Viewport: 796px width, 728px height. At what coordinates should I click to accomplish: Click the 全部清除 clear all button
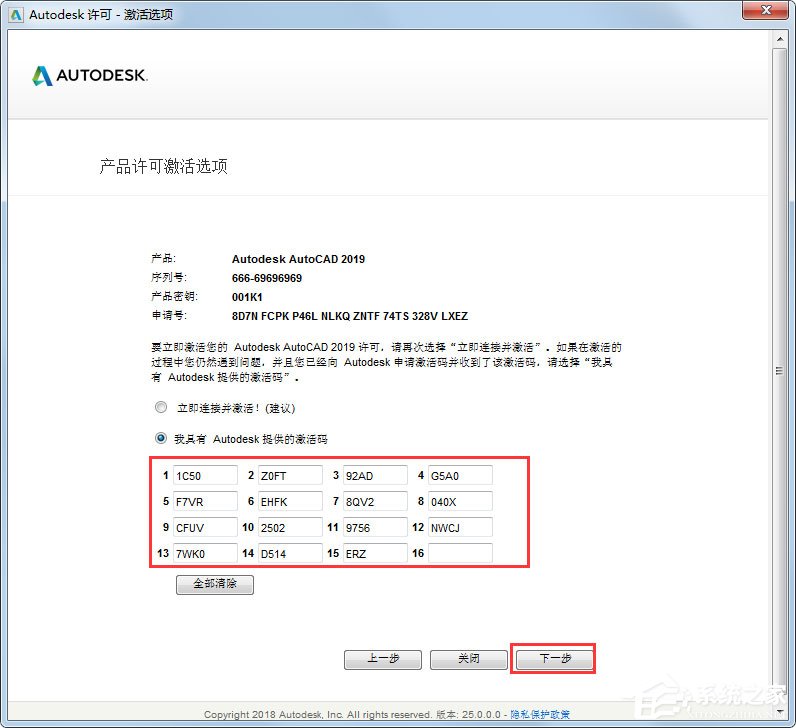(215, 584)
